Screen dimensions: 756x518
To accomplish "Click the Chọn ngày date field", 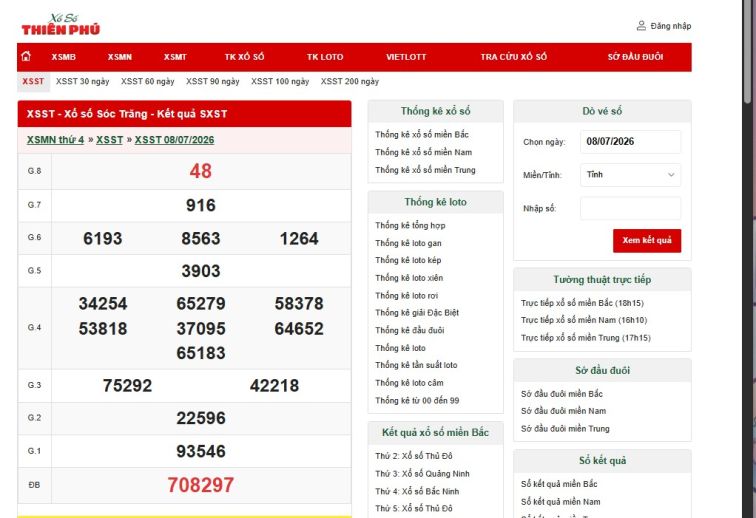I will (x=631, y=142).
